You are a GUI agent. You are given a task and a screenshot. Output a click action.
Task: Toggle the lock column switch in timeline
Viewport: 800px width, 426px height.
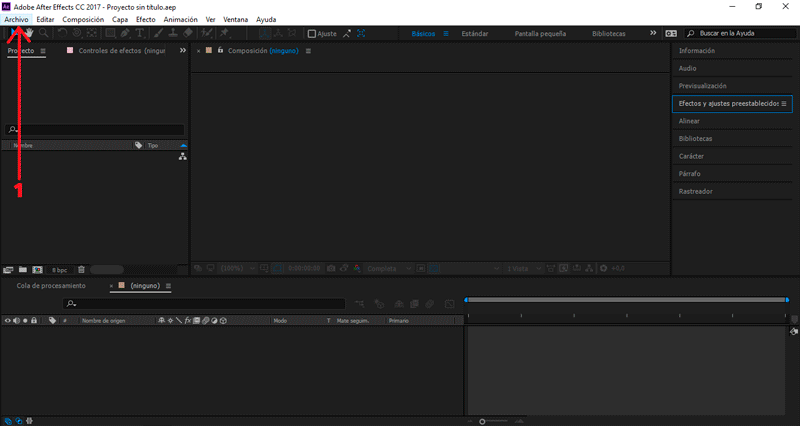pos(34,321)
